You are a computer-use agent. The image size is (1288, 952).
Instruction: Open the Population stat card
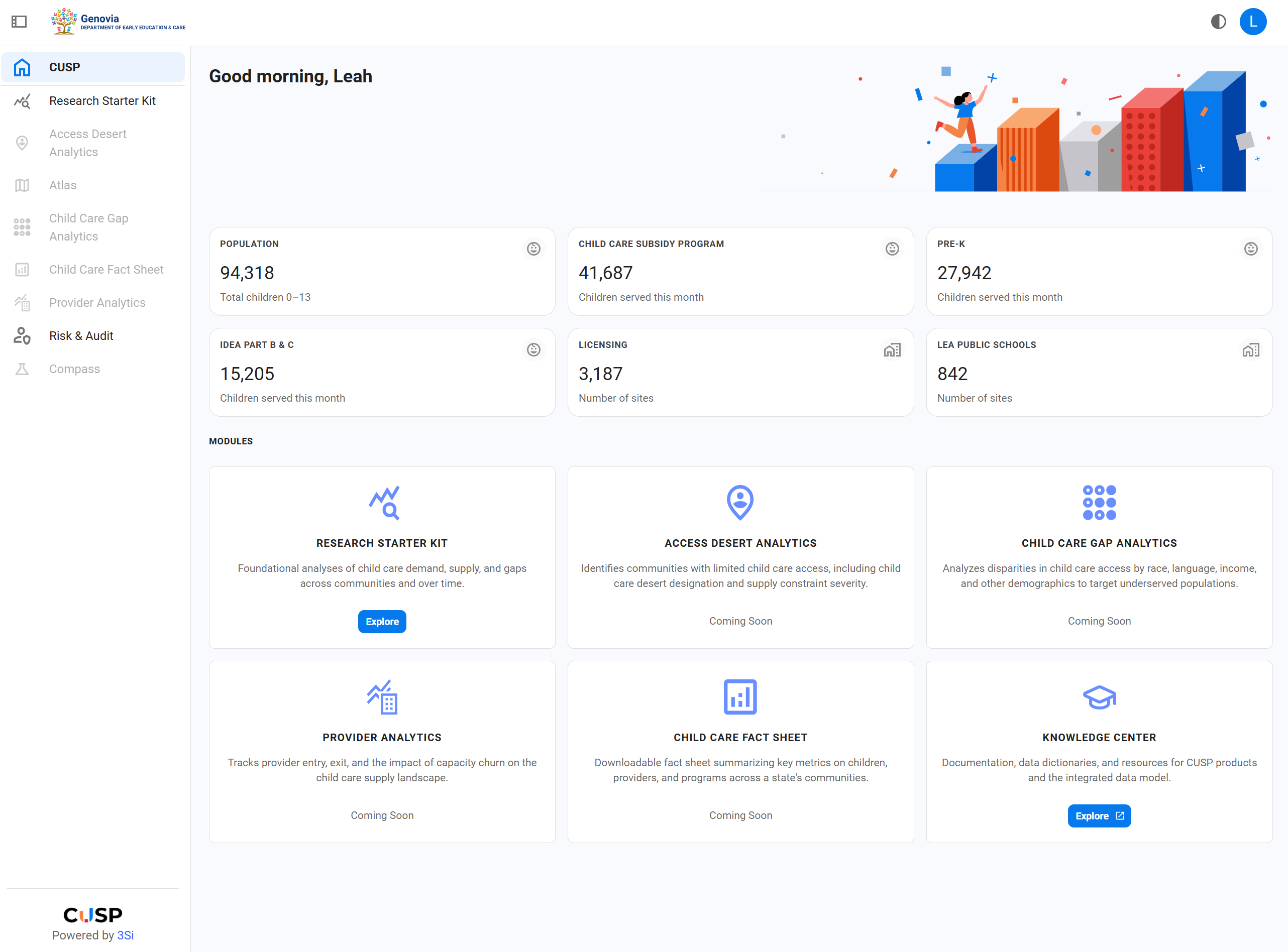(x=382, y=272)
